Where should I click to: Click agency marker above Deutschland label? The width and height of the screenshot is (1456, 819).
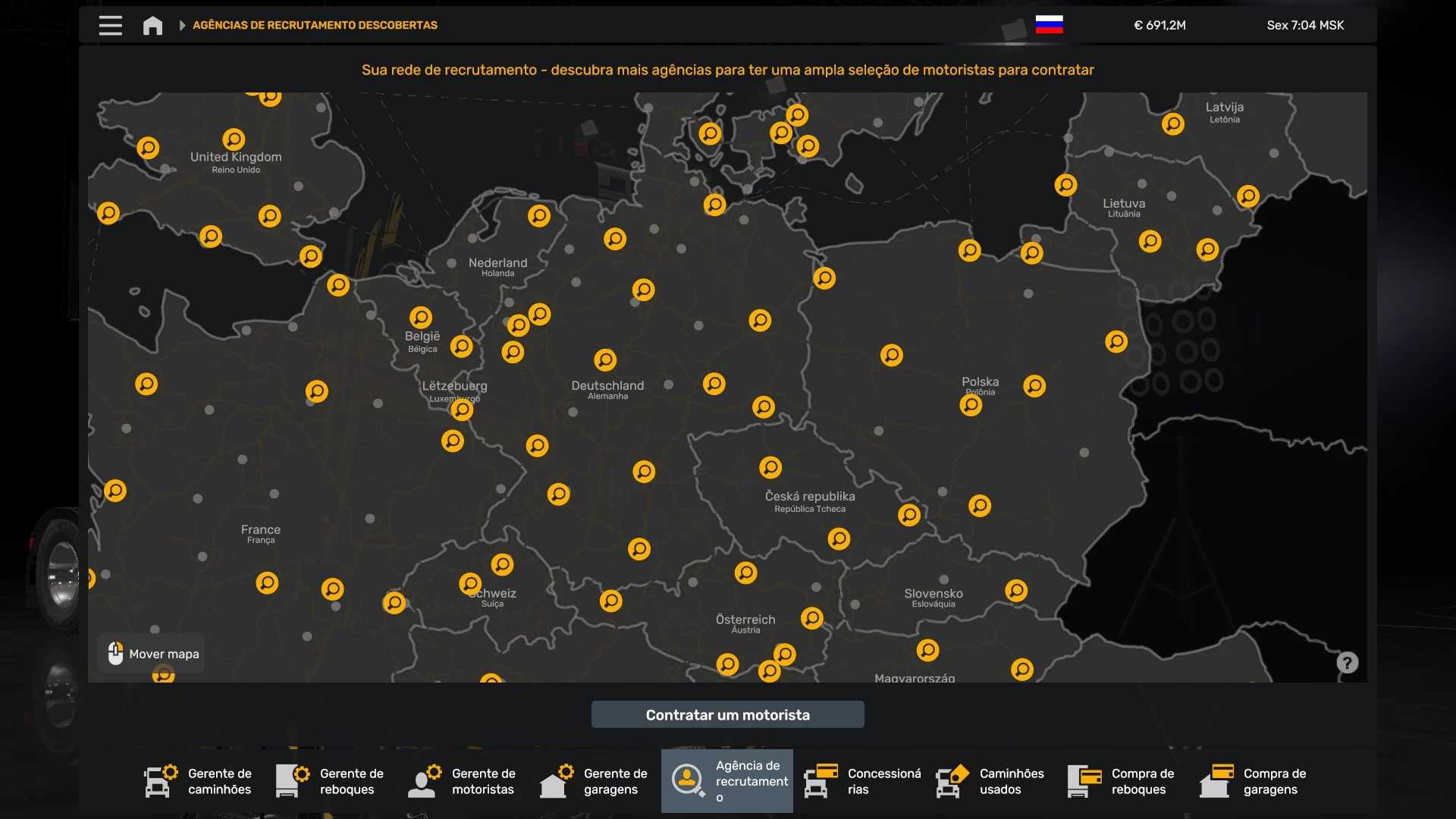click(x=604, y=359)
